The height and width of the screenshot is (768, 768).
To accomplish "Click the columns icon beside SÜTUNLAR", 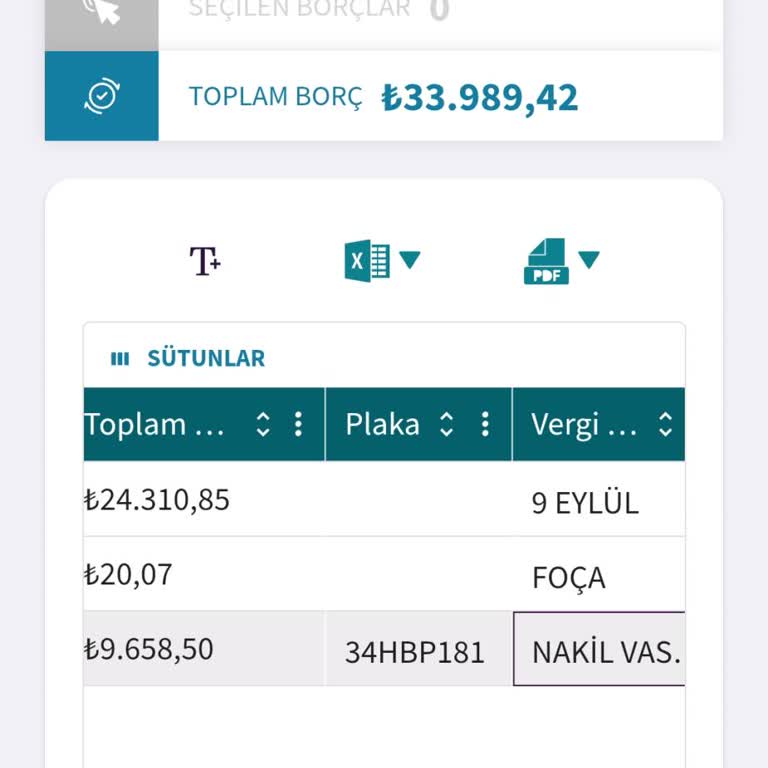I will pyautogui.click(x=120, y=358).
